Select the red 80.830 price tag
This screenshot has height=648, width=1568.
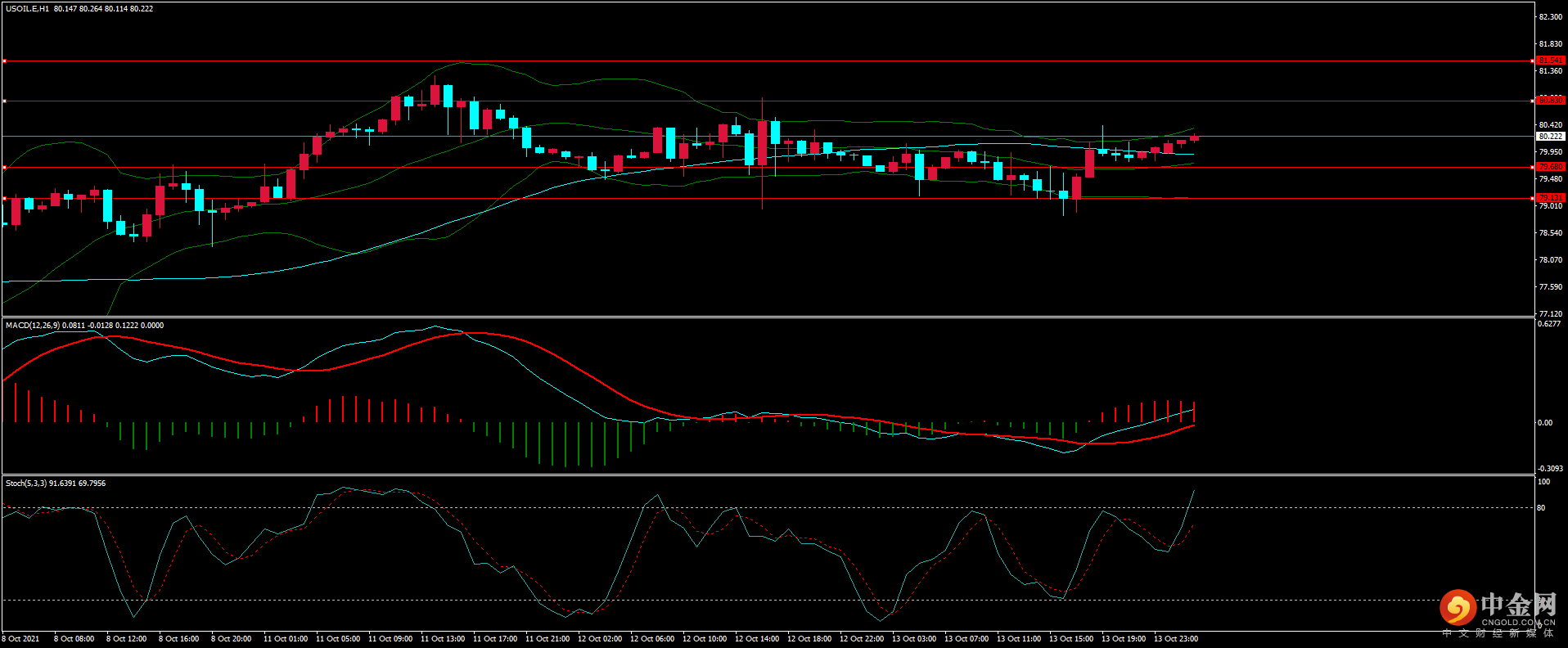coord(1550,101)
